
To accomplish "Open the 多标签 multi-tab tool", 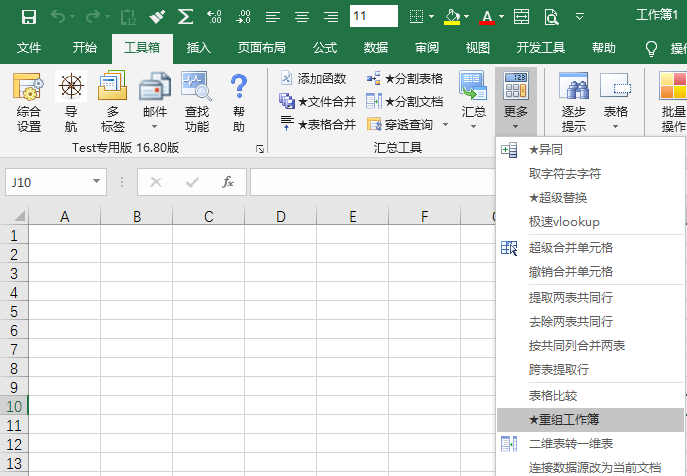I will 113,103.
